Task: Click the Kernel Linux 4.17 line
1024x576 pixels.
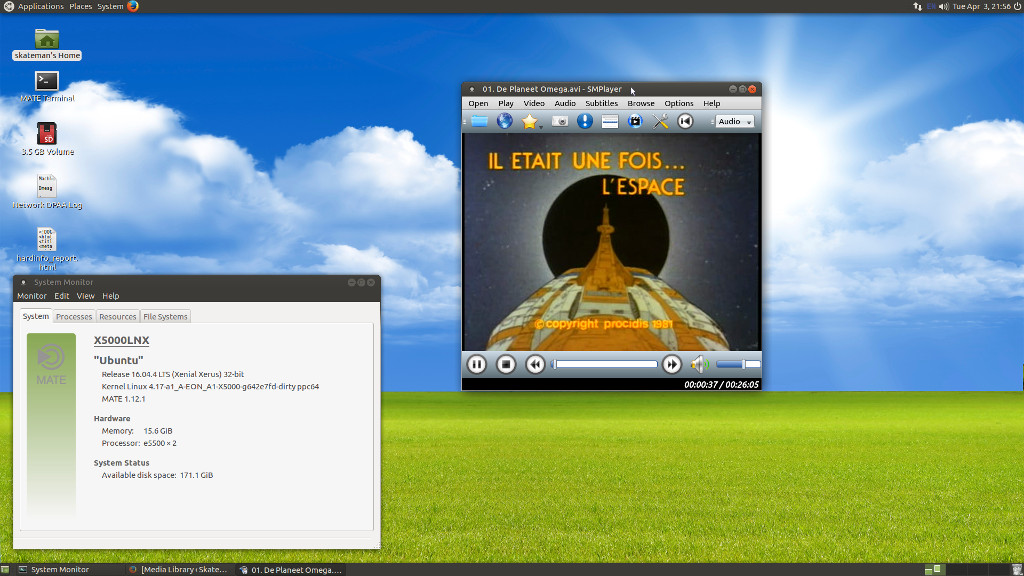Action: click(210, 387)
